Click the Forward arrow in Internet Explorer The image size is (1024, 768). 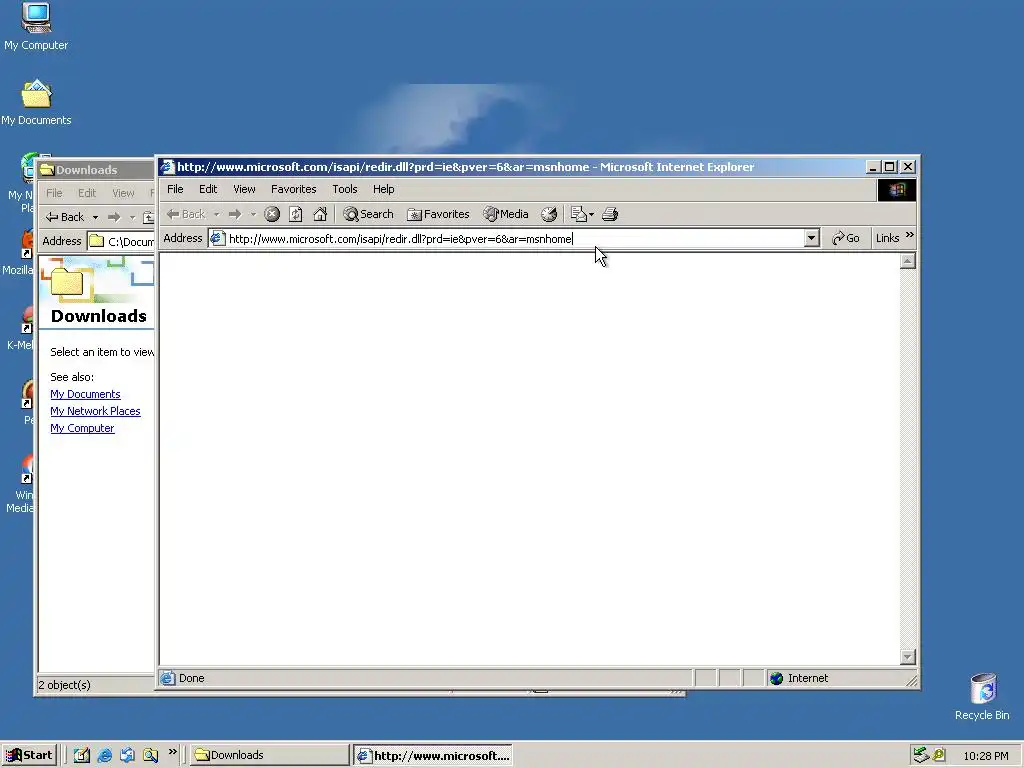pos(235,214)
